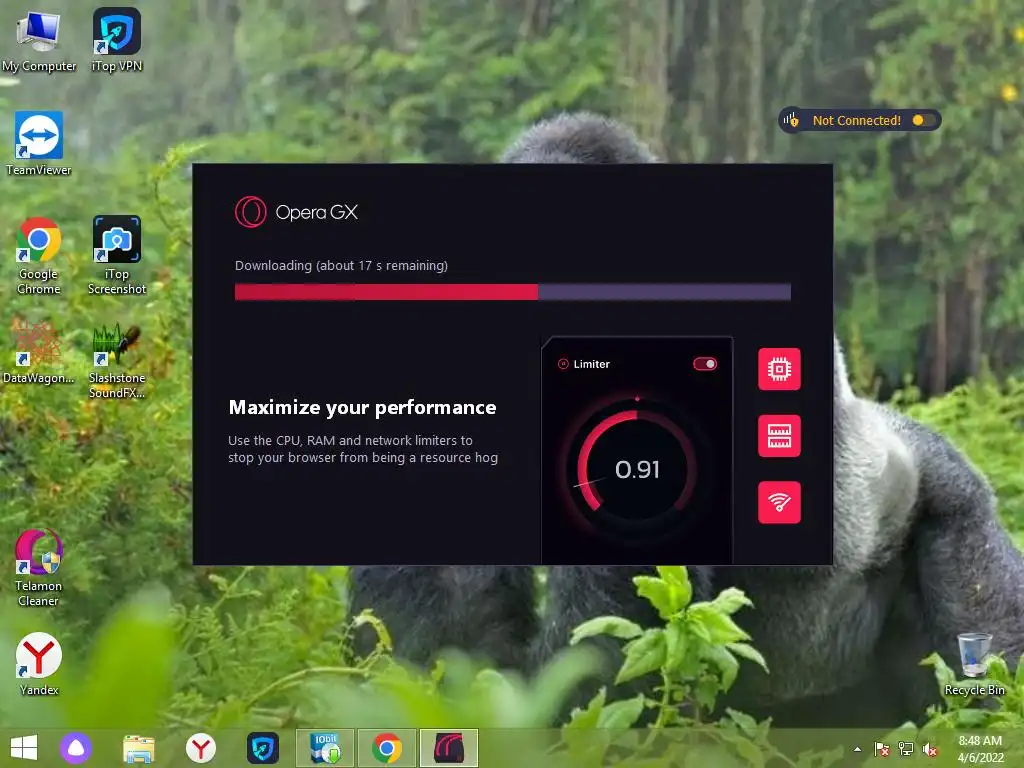Click the muted volume tray icon
Image resolution: width=1024 pixels, height=768 pixels.
[930, 749]
